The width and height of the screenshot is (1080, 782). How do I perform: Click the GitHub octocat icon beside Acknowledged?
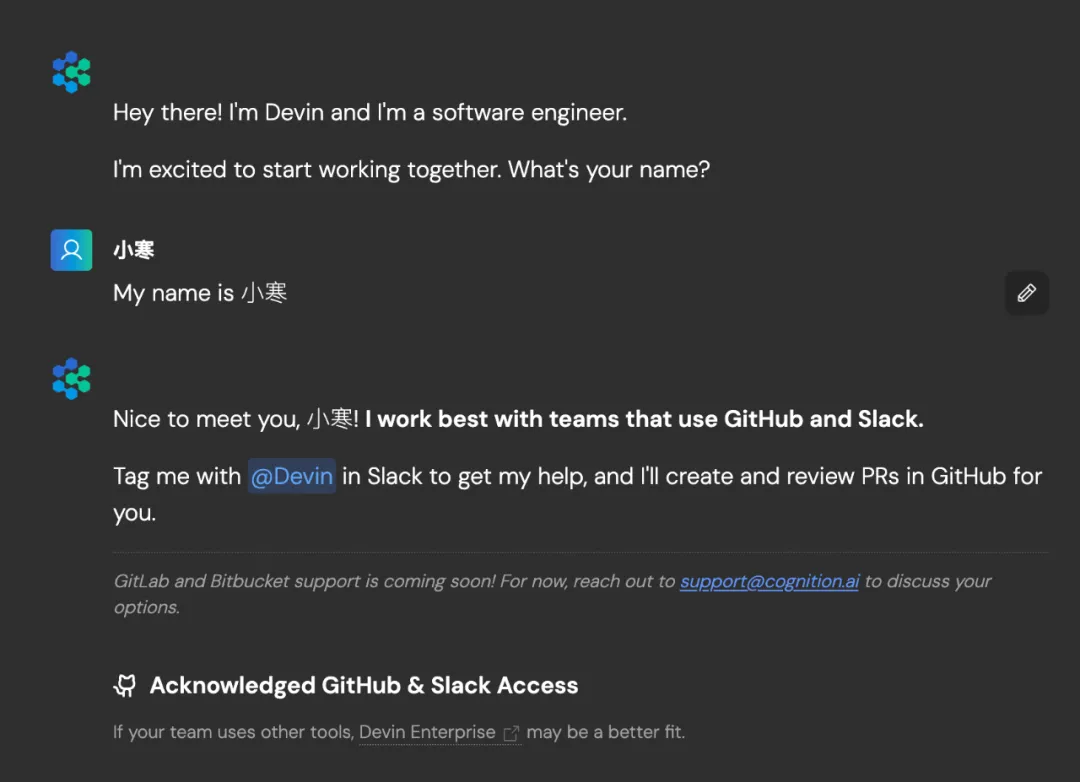point(125,686)
